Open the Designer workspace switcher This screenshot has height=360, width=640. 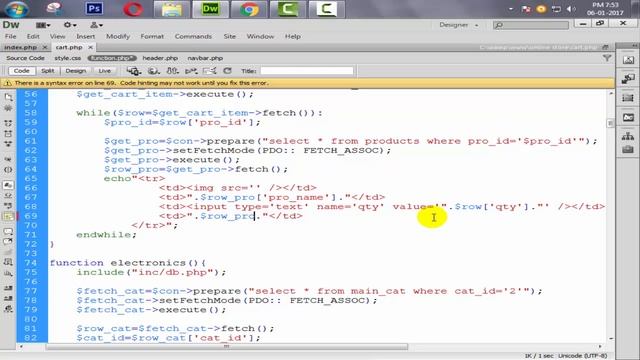click(x=459, y=25)
